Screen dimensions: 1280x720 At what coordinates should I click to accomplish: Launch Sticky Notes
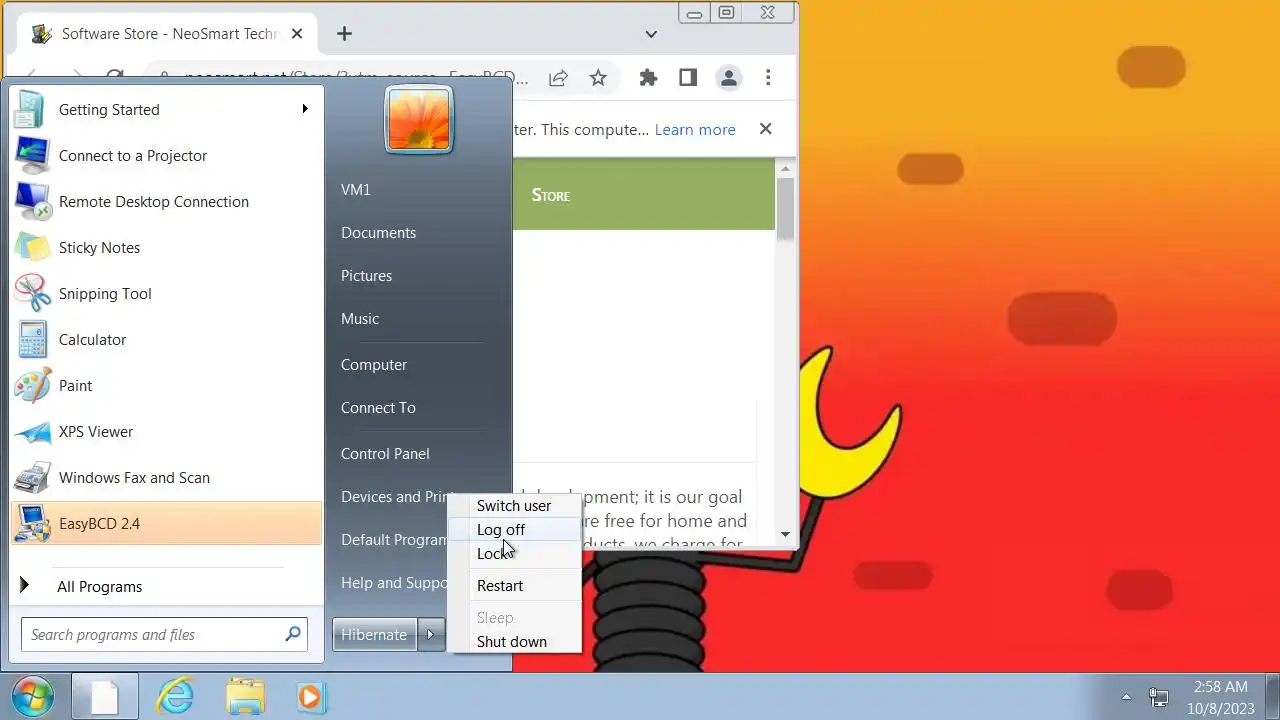coord(166,247)
